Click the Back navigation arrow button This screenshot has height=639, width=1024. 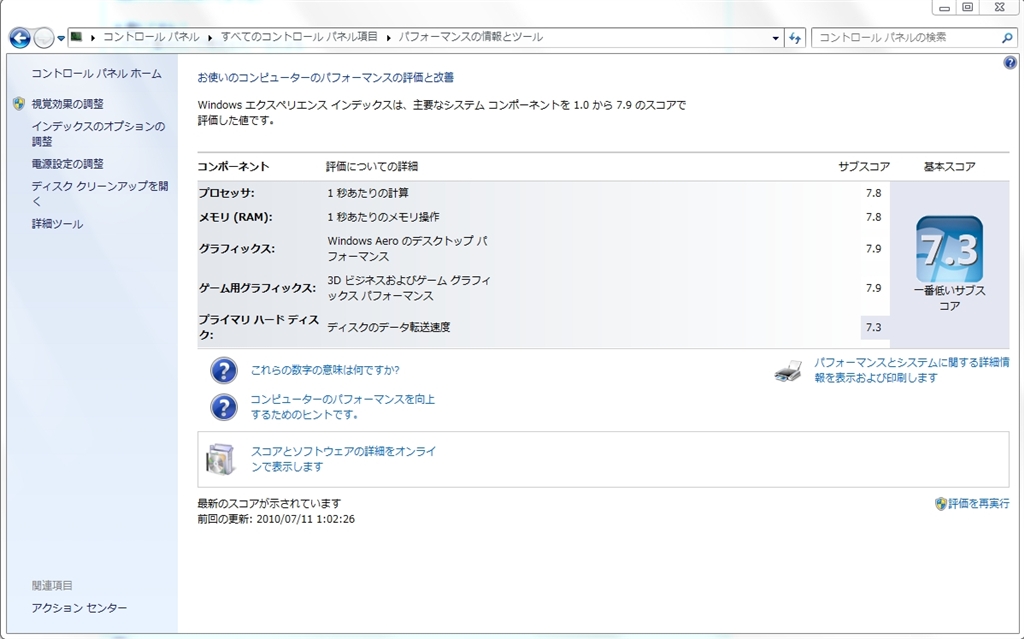click(x=20, y=38)
